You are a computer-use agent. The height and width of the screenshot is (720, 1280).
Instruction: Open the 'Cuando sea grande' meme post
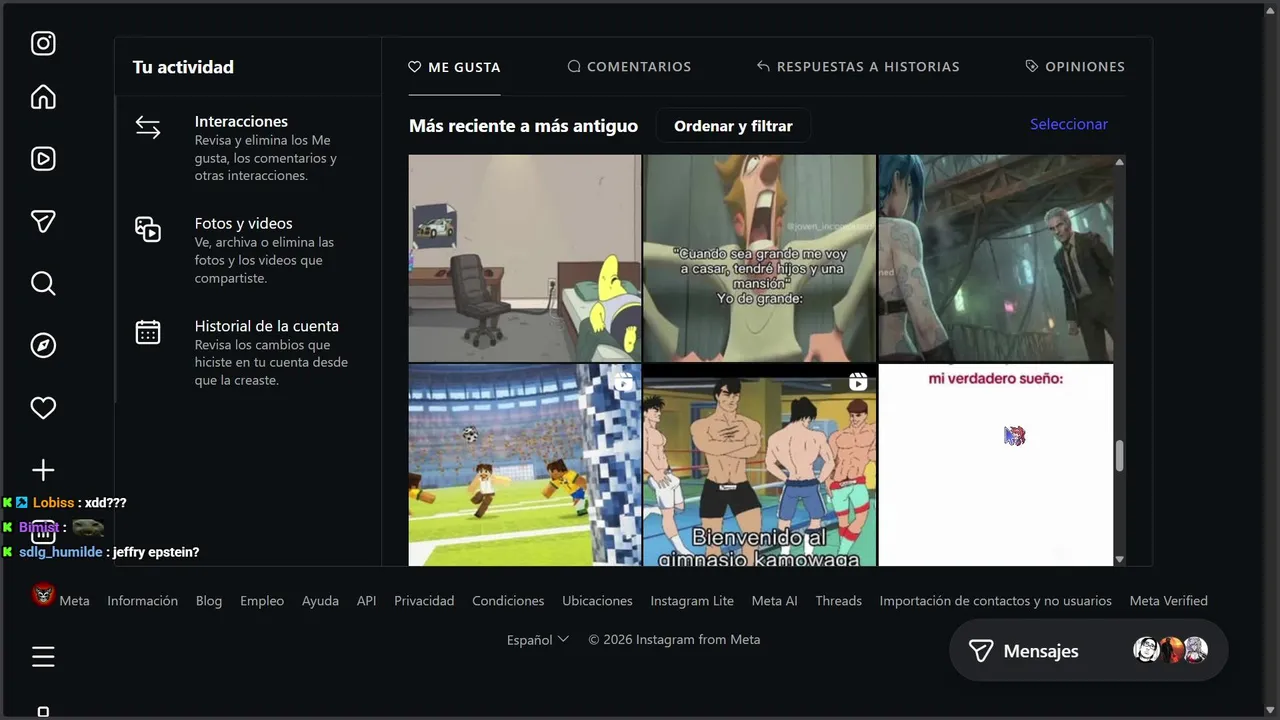pos(759,258)
